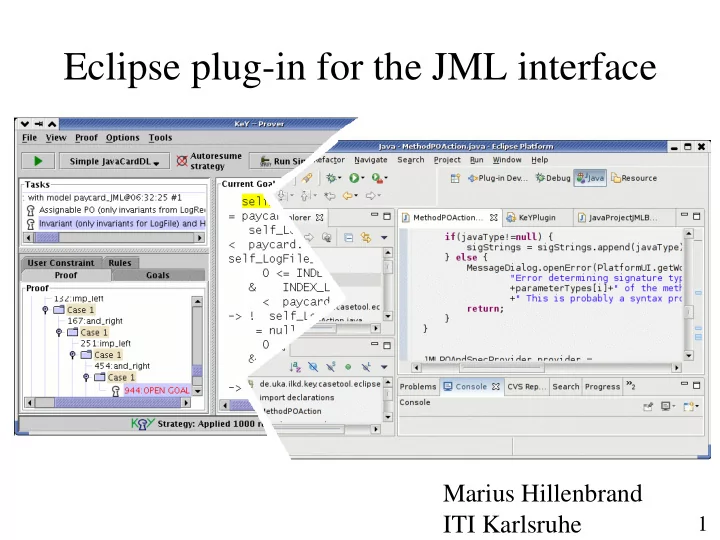Toggle Link with Editor in Package Explorer

[366, 237]
